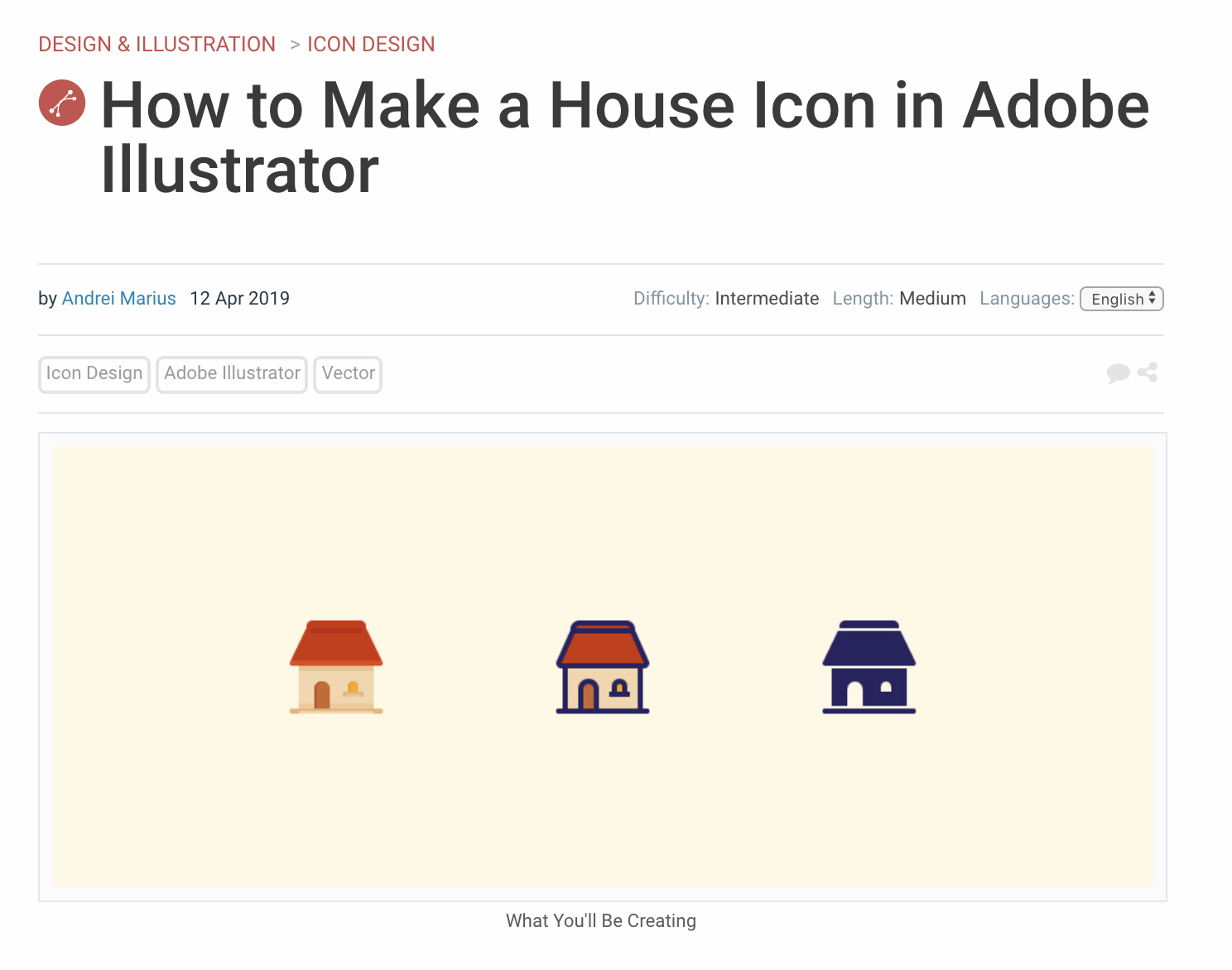
Task: Select the Vector tag
Action: tap(347, 373)
